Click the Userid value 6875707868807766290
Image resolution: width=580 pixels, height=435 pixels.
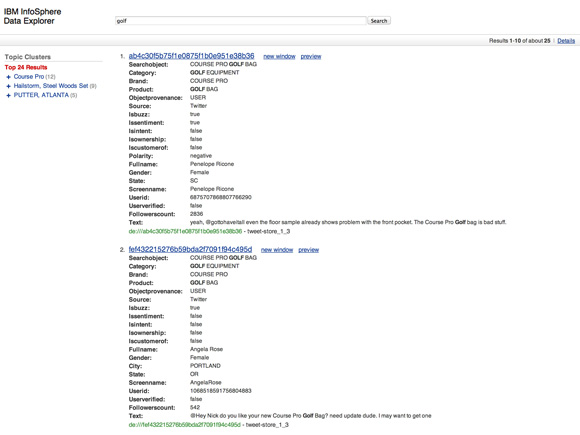[x=221, y=197]
